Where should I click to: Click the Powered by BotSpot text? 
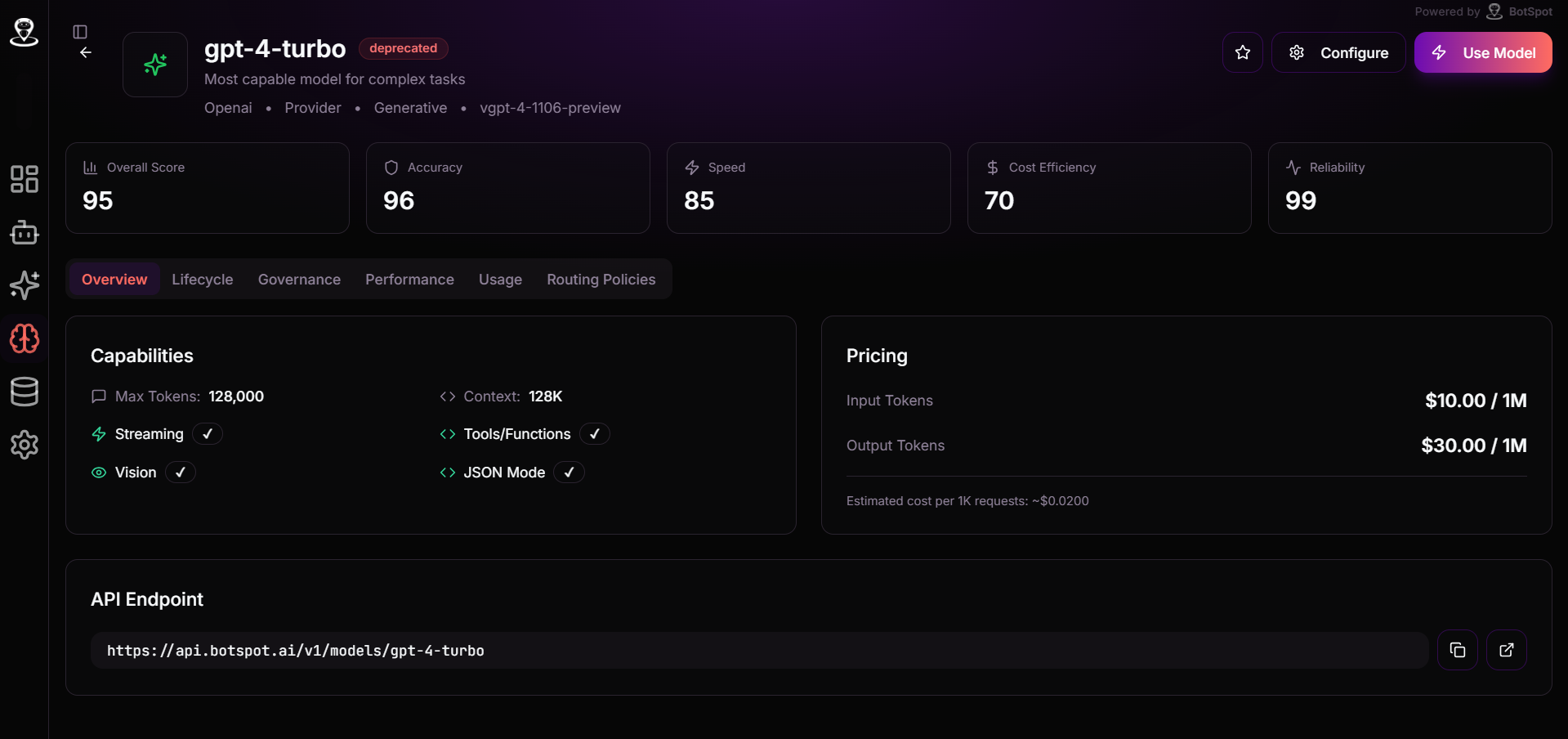(x=1484, y=11)
